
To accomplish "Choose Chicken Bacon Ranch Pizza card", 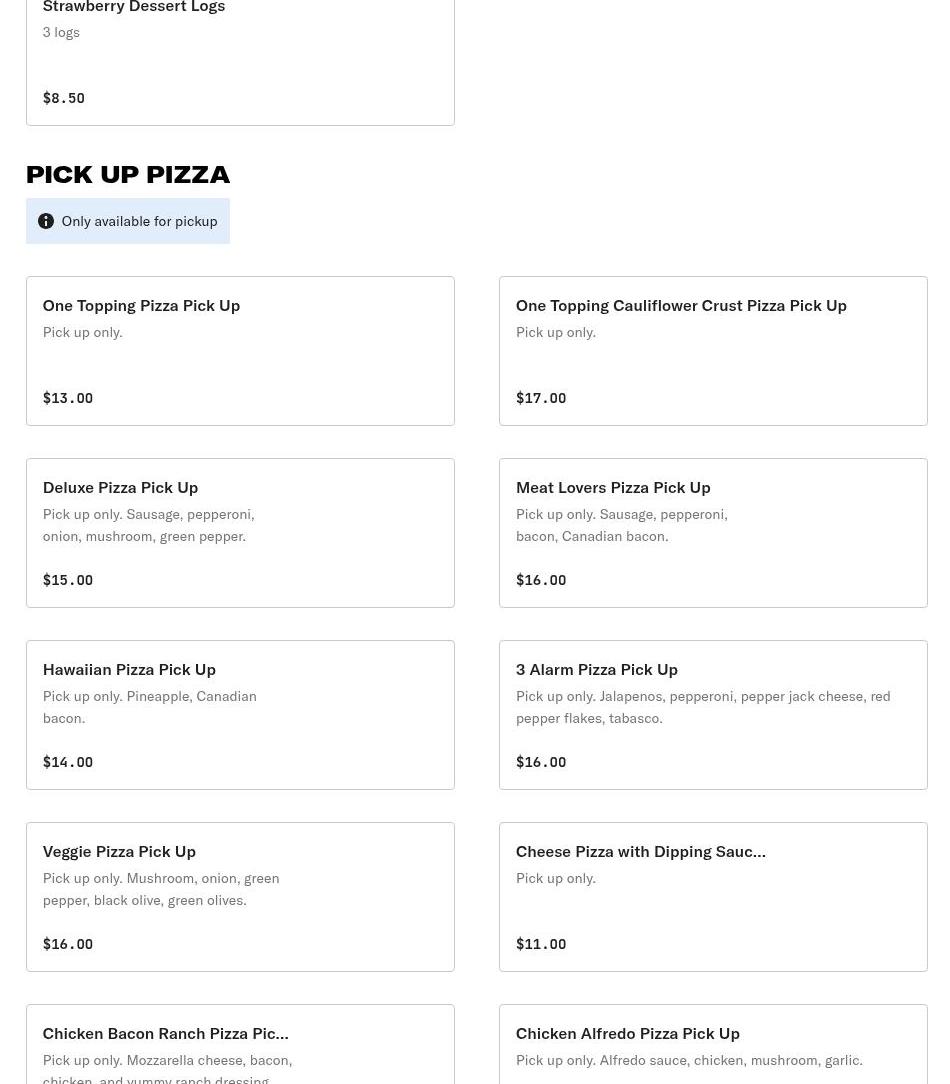I will pos(240,1044).
